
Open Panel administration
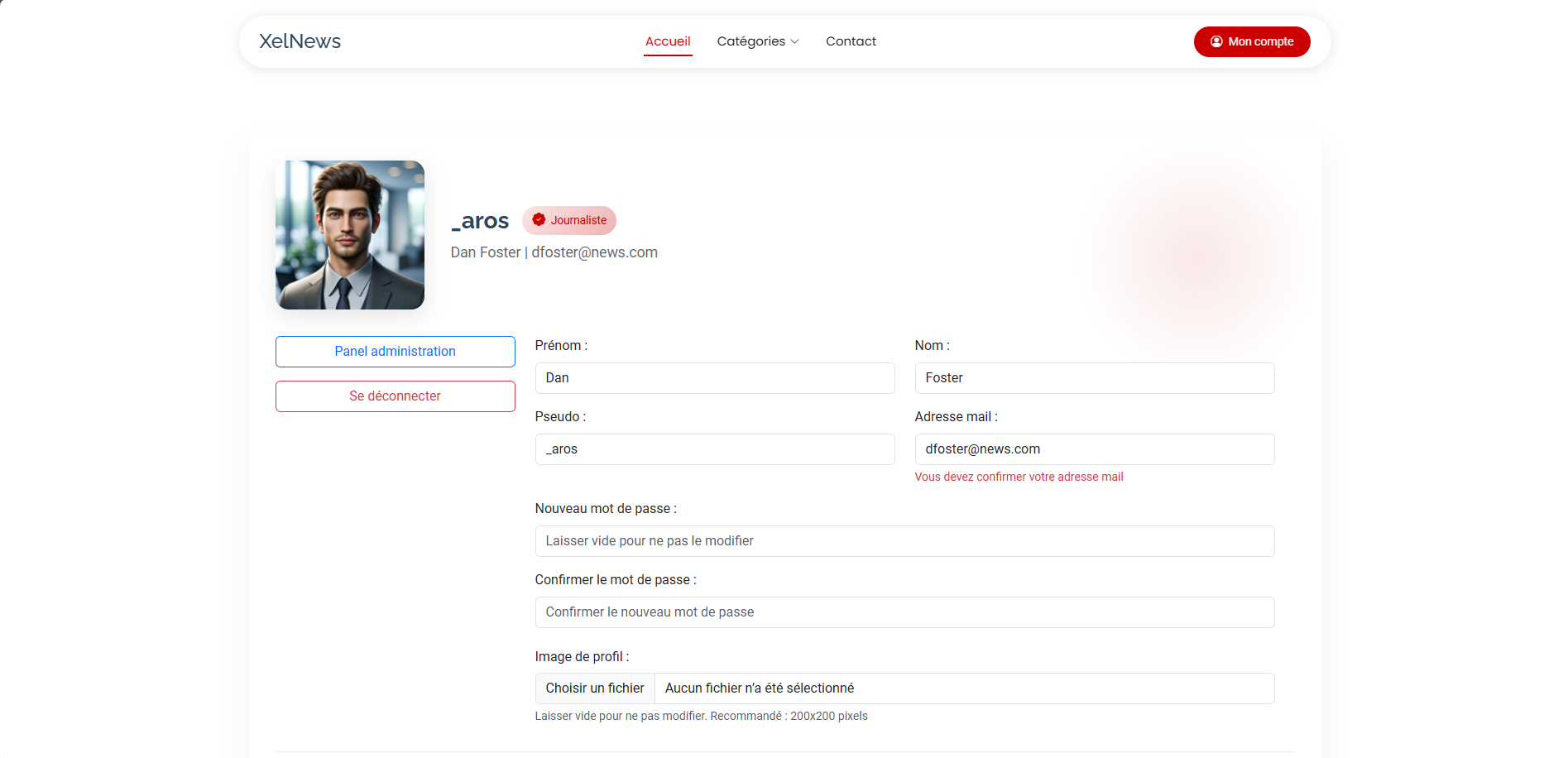click(x=396, y=352)
